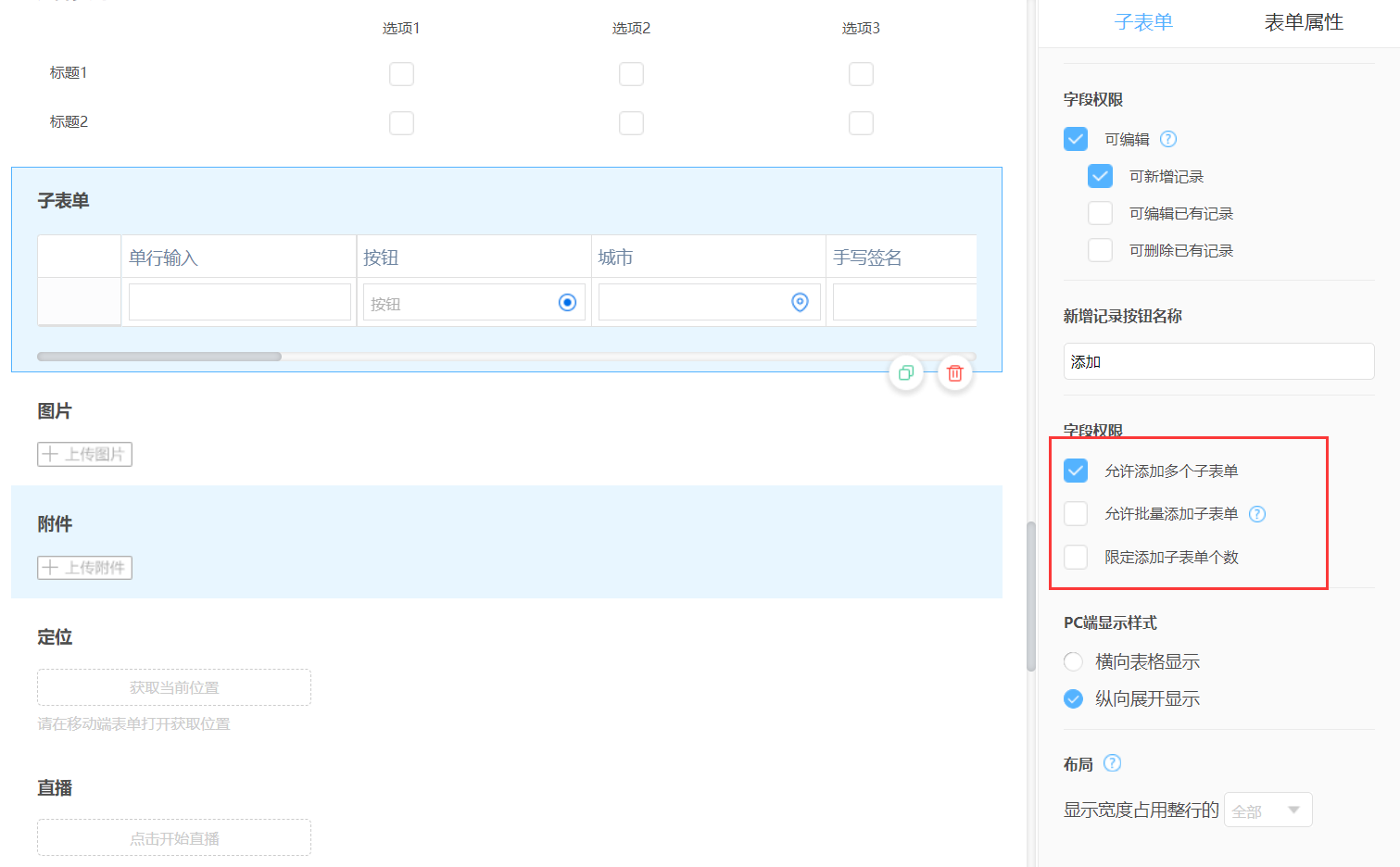Click the 标题1 row label
Viewport: 1400px width, 867px height.
point(69,72)
